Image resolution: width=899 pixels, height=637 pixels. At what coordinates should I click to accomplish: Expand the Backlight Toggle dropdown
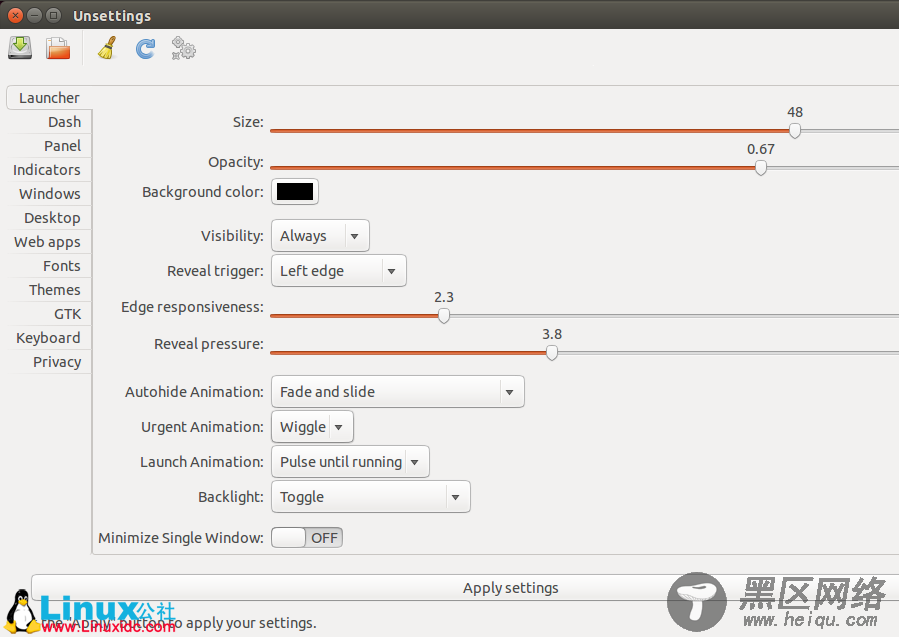pos(370,497)
